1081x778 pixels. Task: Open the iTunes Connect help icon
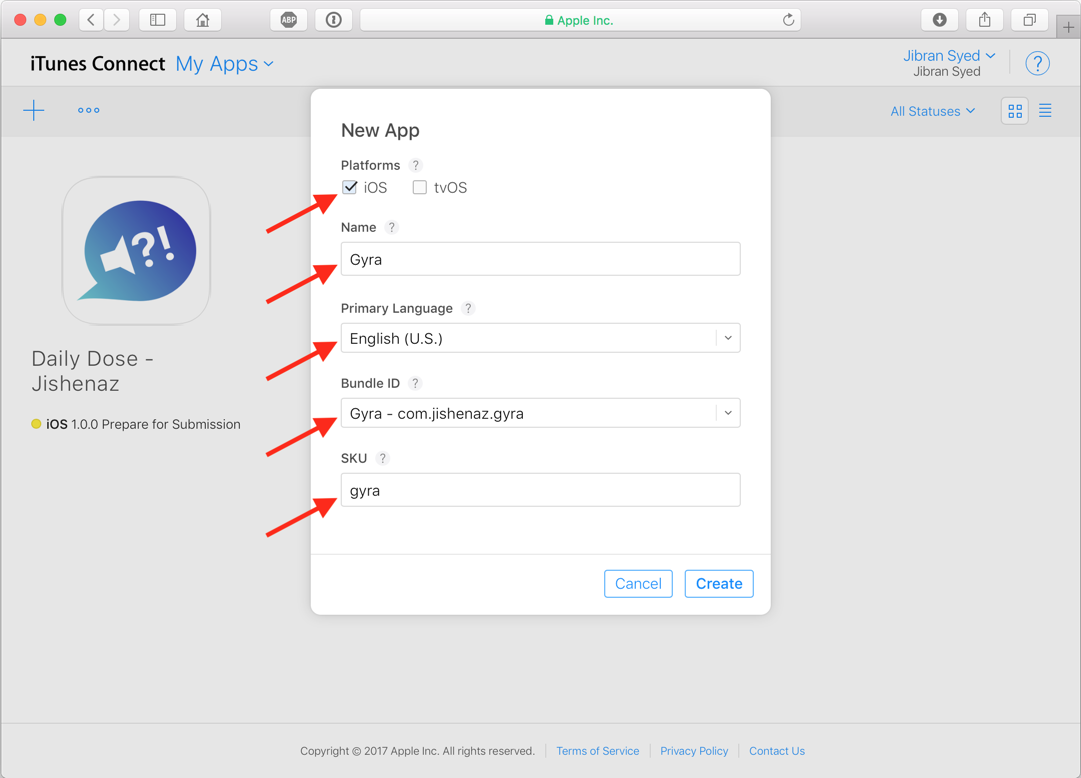(x=1037, y=63)
